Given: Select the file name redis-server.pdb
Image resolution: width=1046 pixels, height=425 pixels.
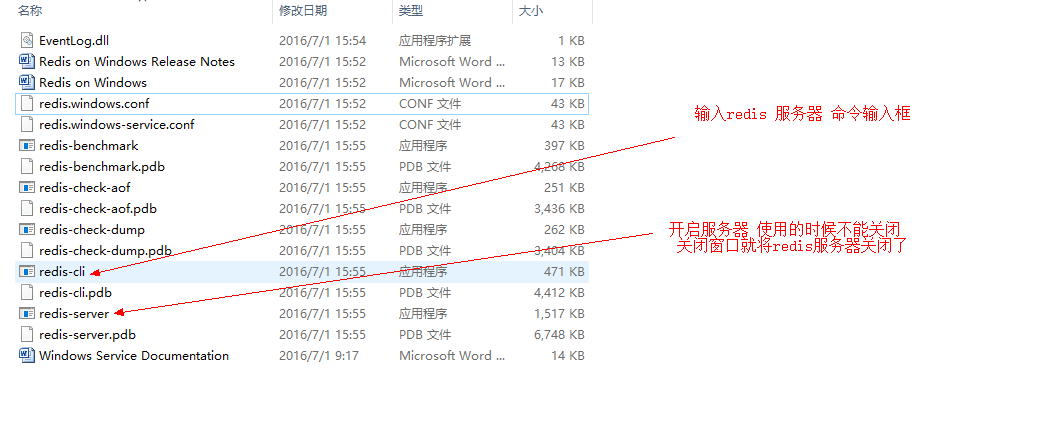Looking at the screenshot, I should pos(87,334).
